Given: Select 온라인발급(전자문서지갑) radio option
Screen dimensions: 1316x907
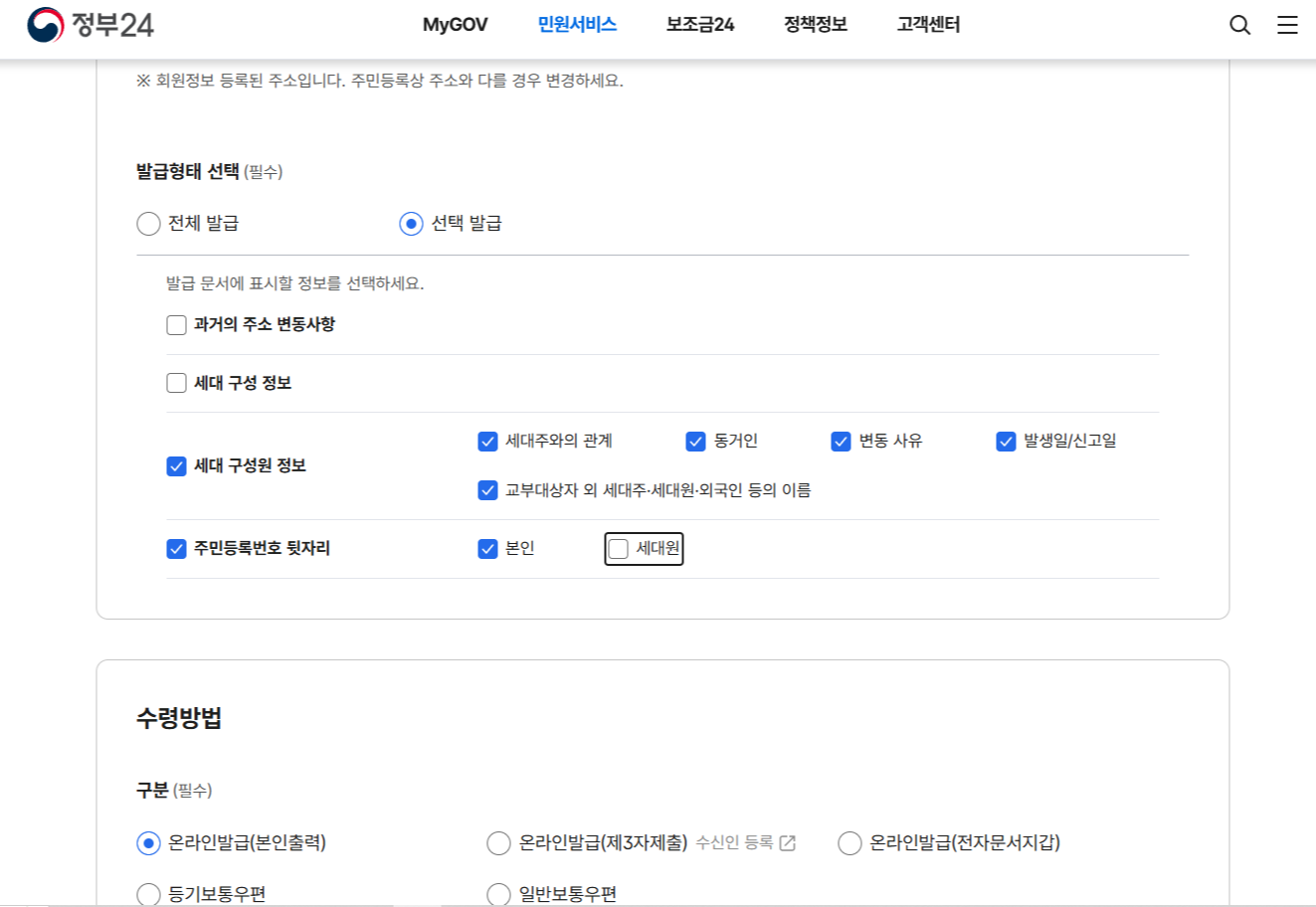Looking at the screenshot, I should tap(849, 843).
